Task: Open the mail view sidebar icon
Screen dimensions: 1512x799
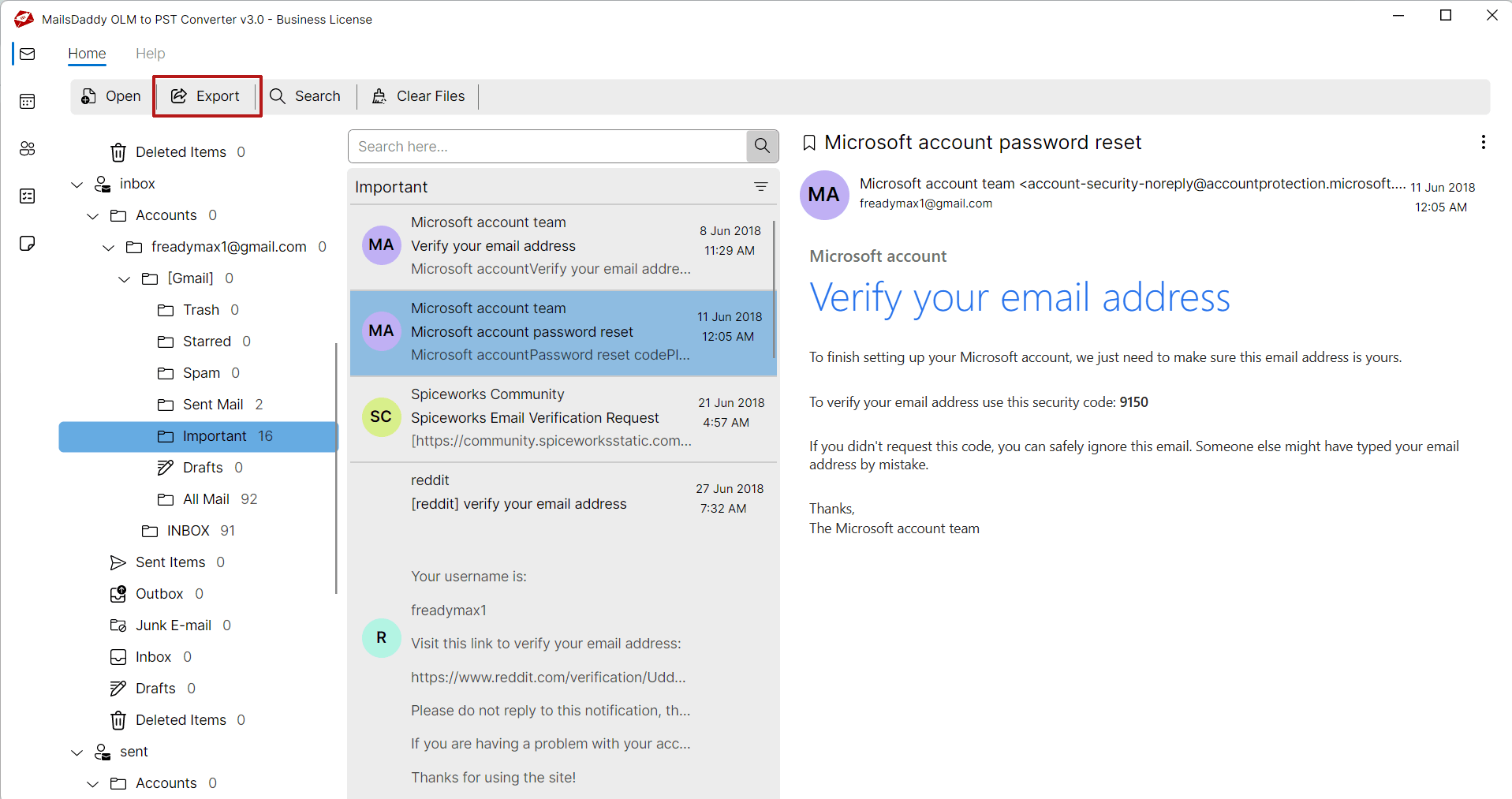Action: [28, 54]
